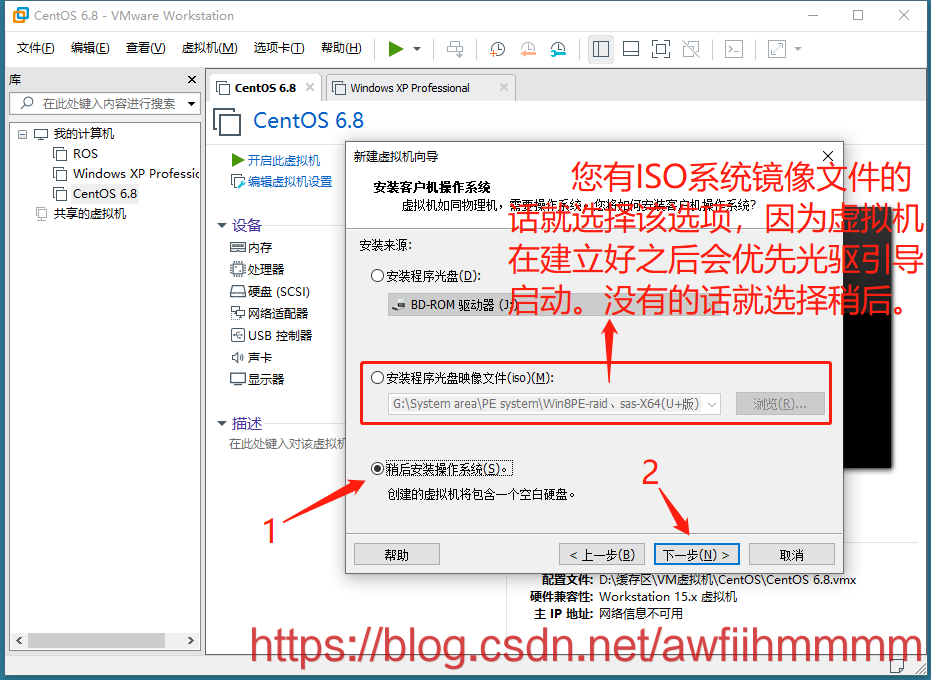Enter full screen mode icon
Screen dimensions: 931x680
pos(661,49)
